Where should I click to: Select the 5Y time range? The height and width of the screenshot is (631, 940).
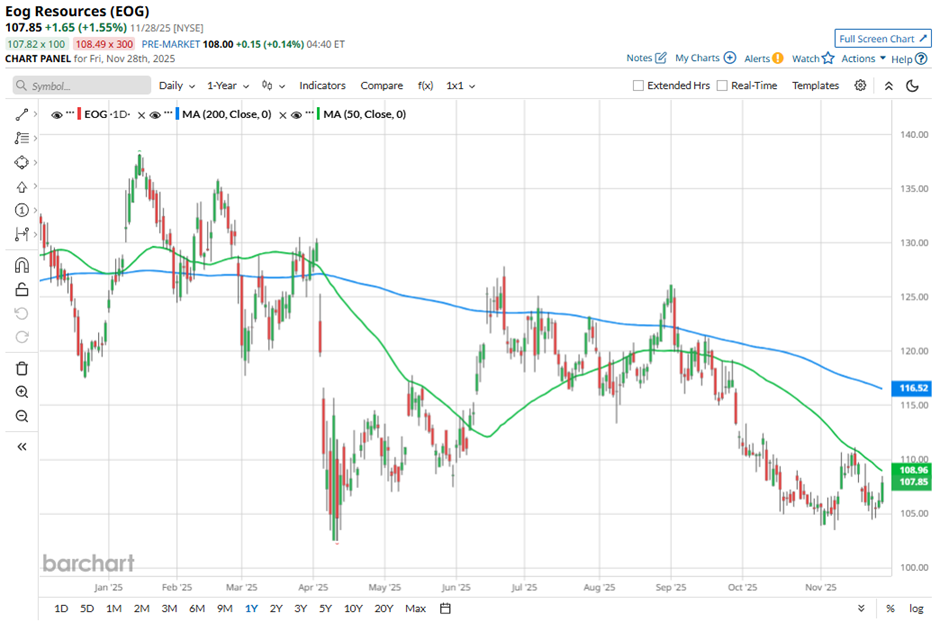click(326, 609)
